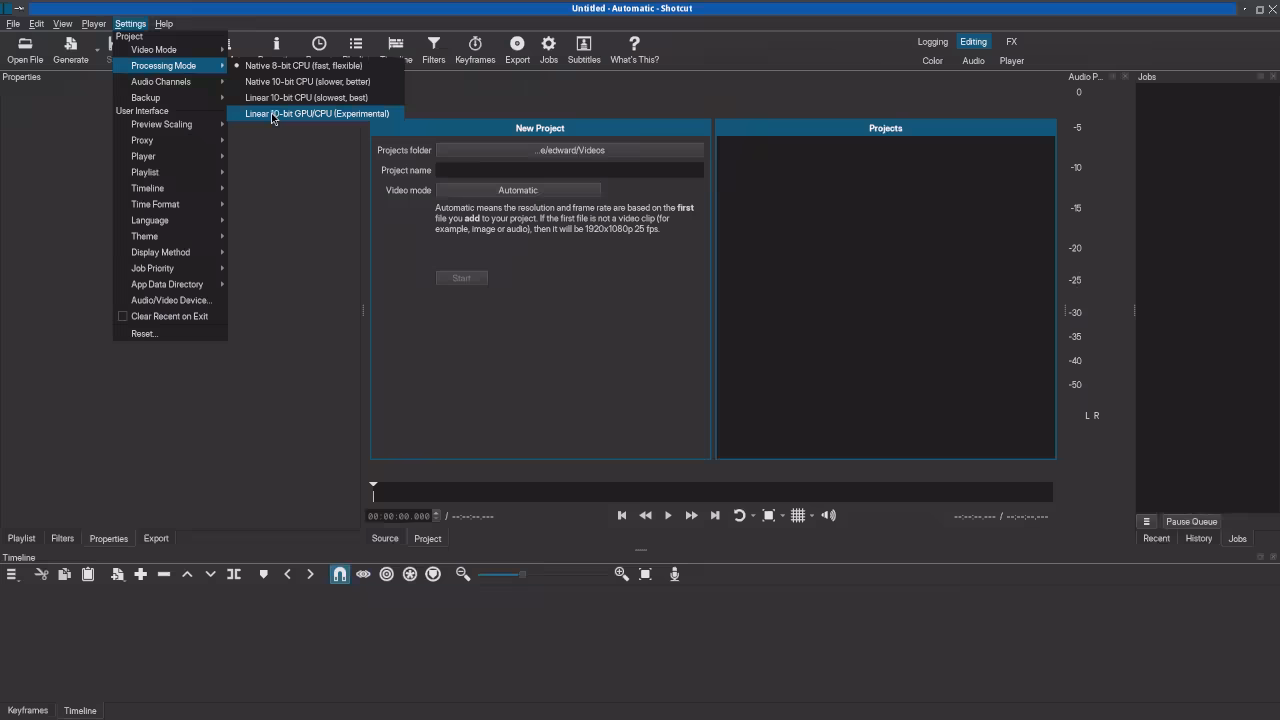This screenshot has width=1280, height=720.
Task: Click the Reset... menu entry
Action: tap(171, 334)
